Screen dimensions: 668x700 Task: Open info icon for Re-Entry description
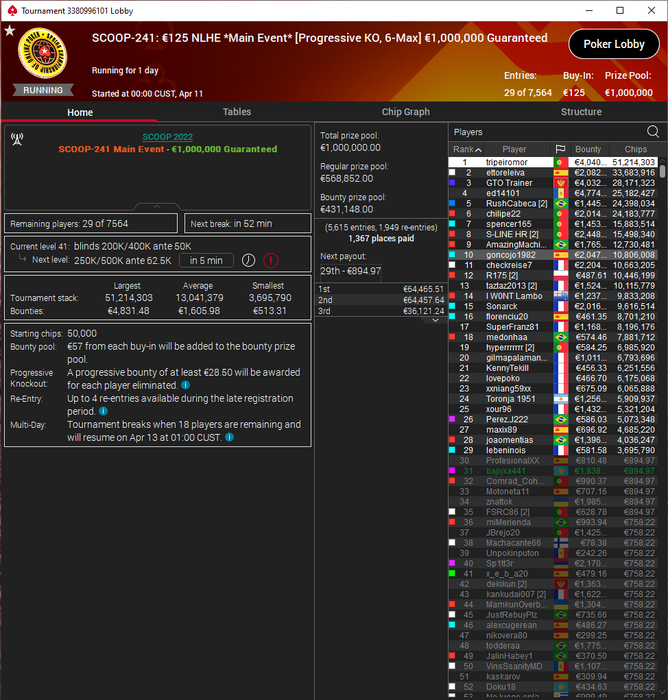[x=103, y=411]
